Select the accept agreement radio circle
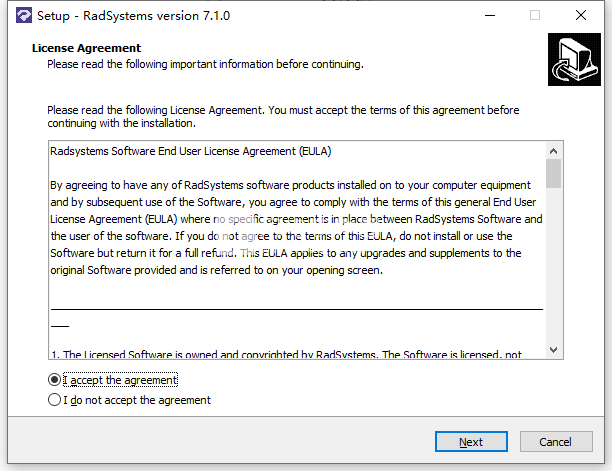612x471 pixels. click(x=54, y=380)
